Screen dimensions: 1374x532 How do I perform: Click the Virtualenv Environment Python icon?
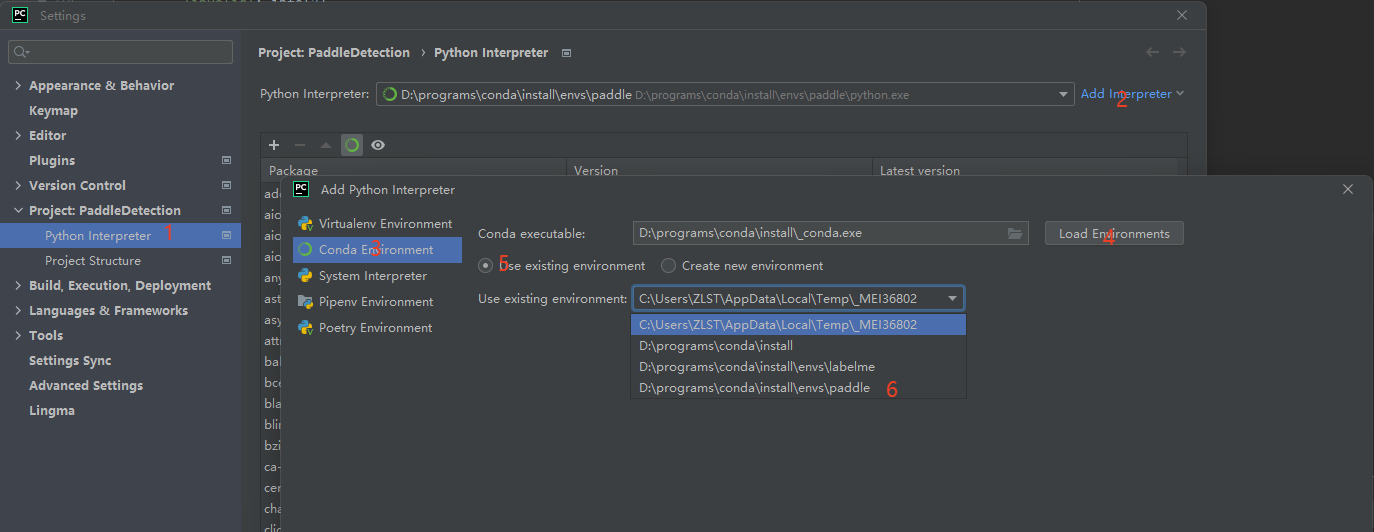306,224
